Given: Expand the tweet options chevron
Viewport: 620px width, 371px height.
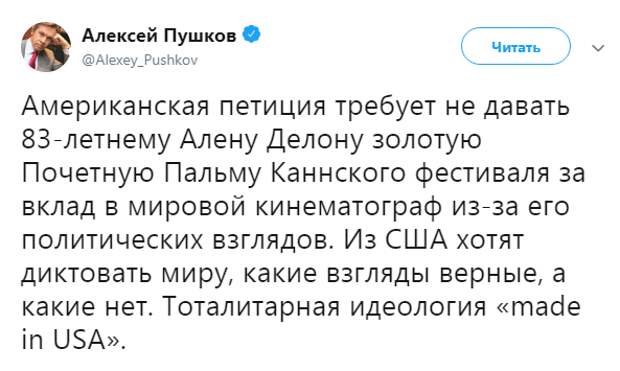Looking at the screenshot, I should (599, 48).
